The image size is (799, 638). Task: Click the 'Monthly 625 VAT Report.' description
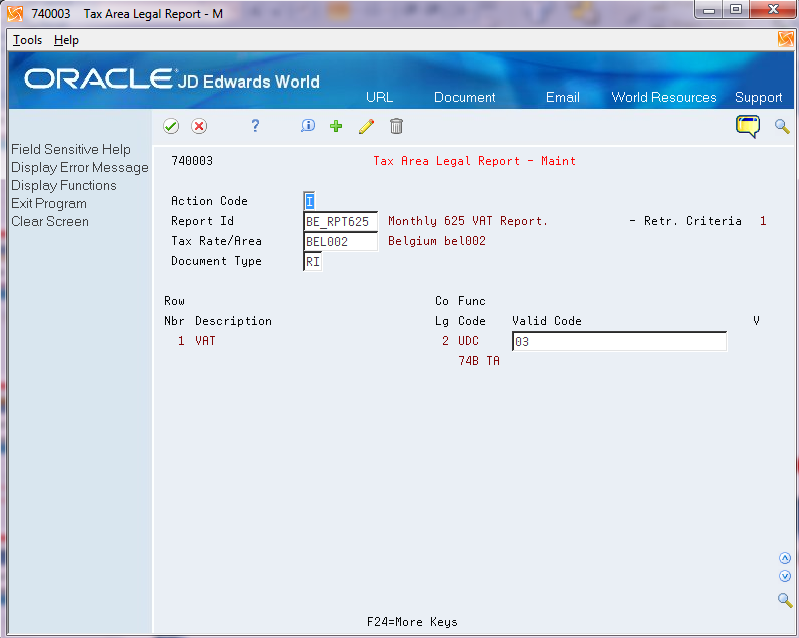click(468, 221)
